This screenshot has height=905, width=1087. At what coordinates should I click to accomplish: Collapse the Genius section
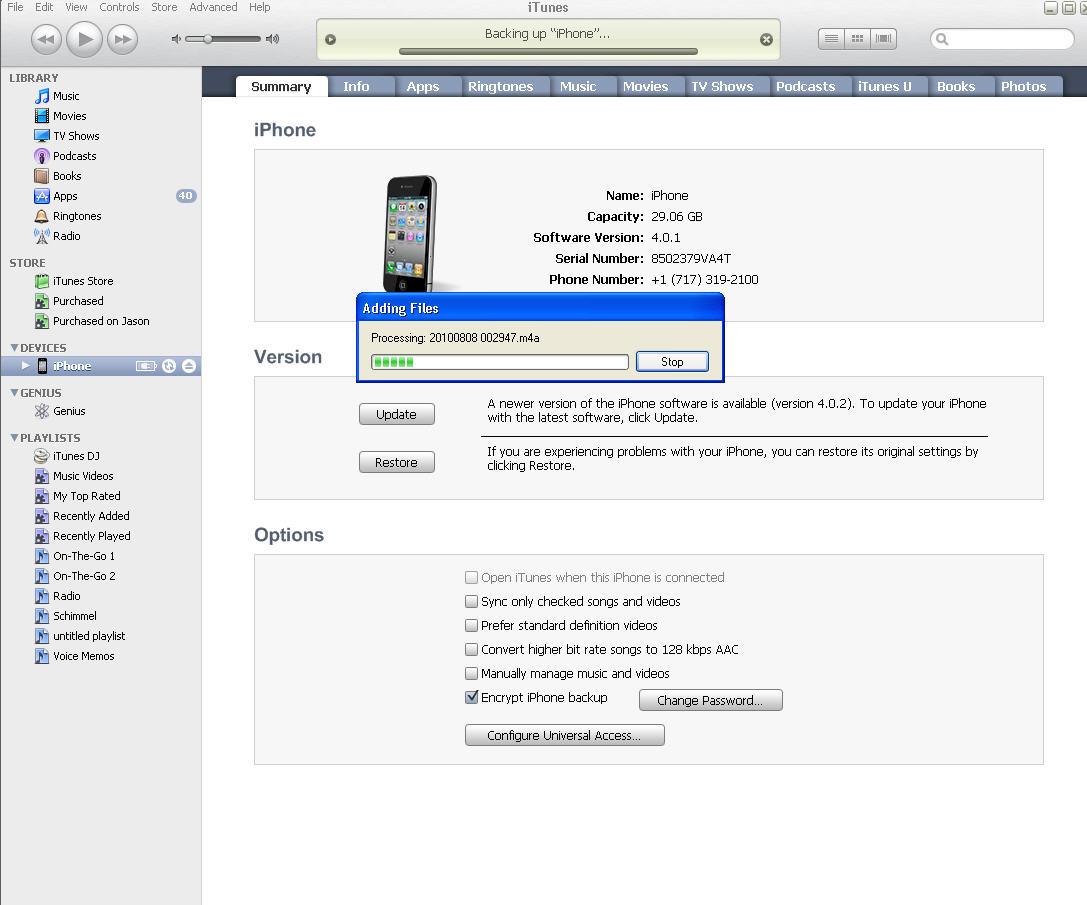(14, 393)
